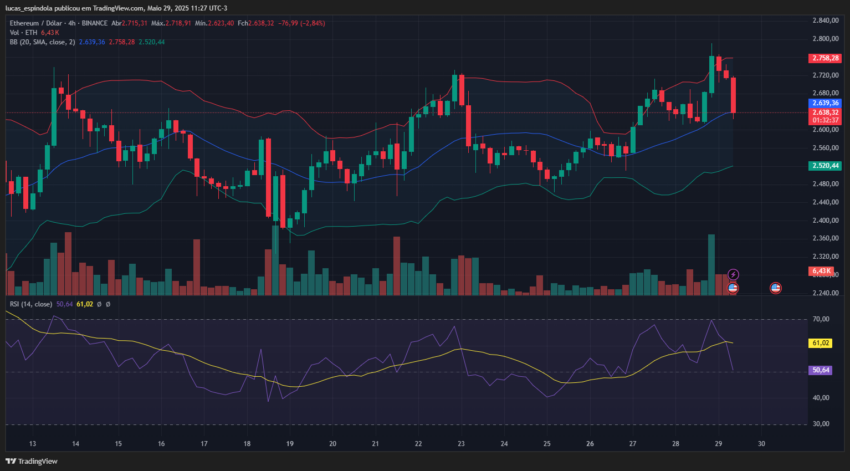
Task: Click the date label 16 on time axis
Action: 161,443
